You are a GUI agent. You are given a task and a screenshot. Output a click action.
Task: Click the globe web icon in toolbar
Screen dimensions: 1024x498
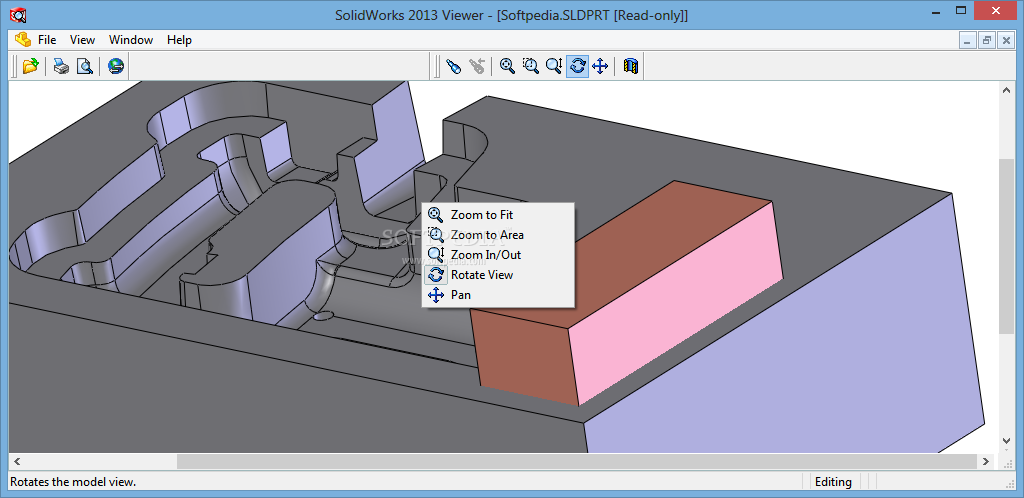point(116,65)
